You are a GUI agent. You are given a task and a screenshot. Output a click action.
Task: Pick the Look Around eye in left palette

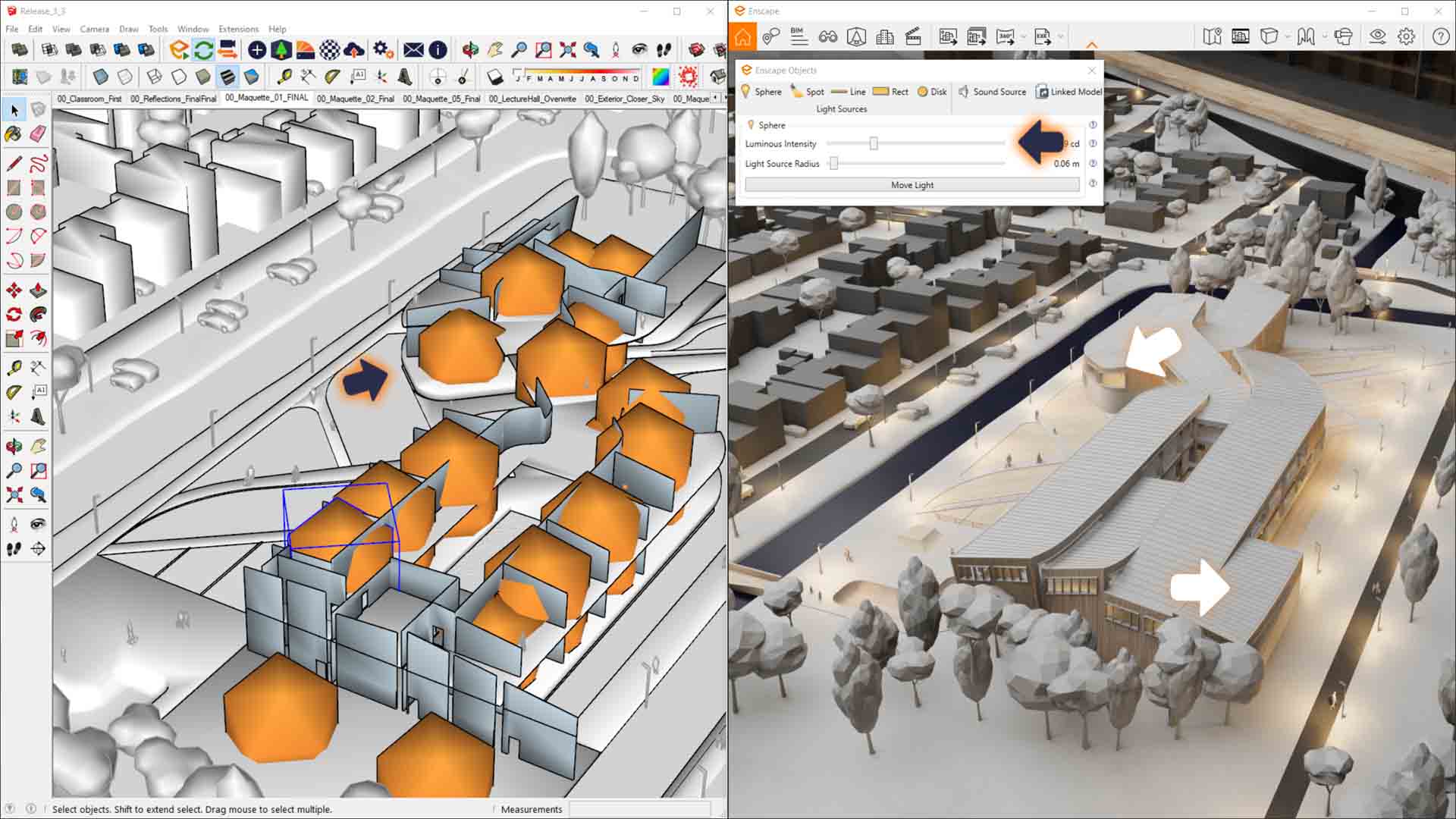pos(38,524)
